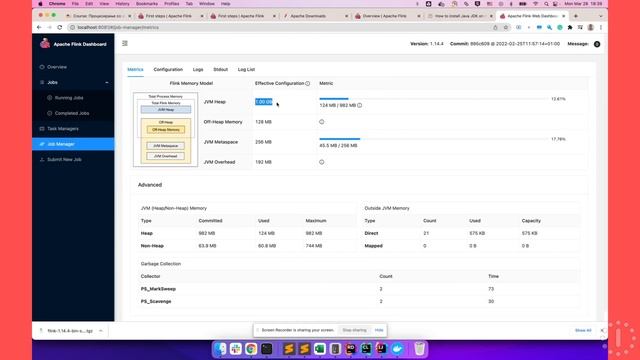Click the info icon beside 124 MB / 982 MB

click(360, 105)
